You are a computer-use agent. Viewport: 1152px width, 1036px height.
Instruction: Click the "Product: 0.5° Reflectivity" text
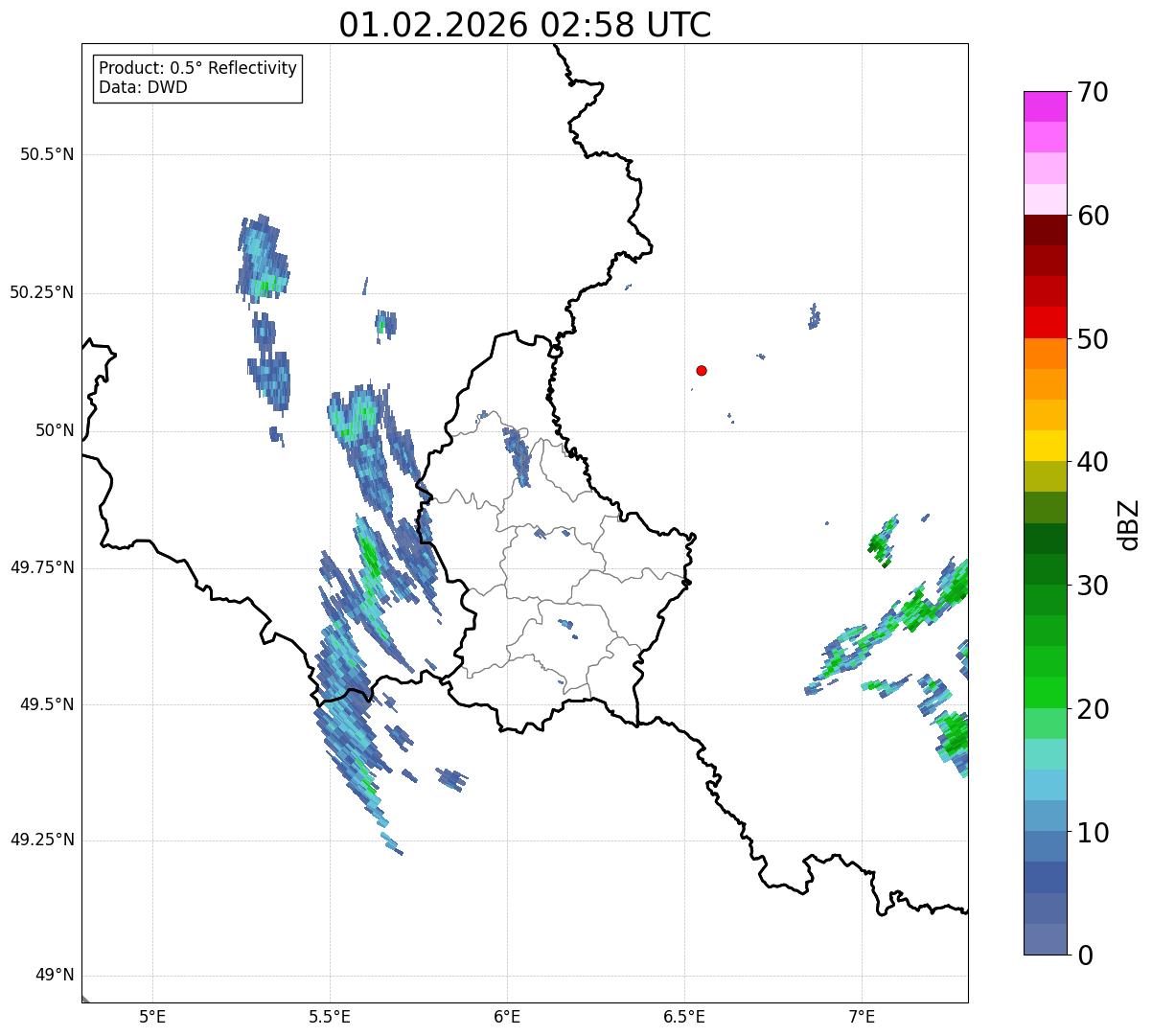[x=197, y=69]
